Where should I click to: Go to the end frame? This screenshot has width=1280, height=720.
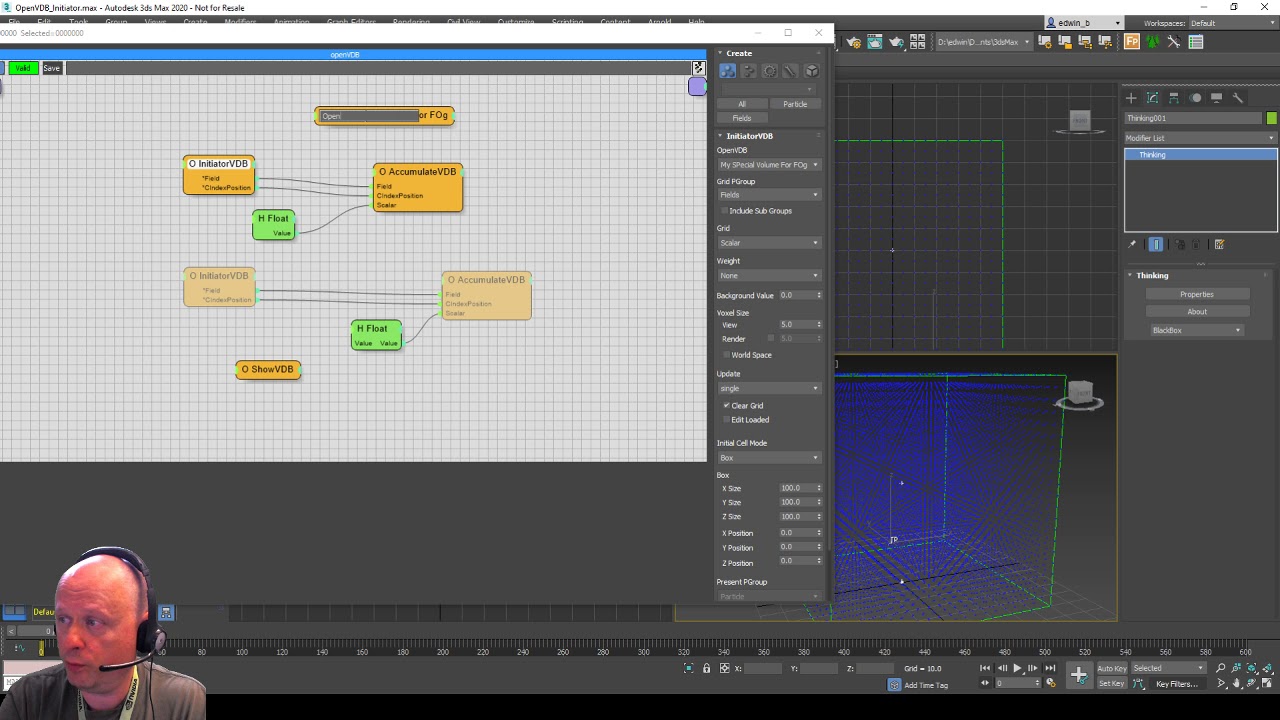1050,668
